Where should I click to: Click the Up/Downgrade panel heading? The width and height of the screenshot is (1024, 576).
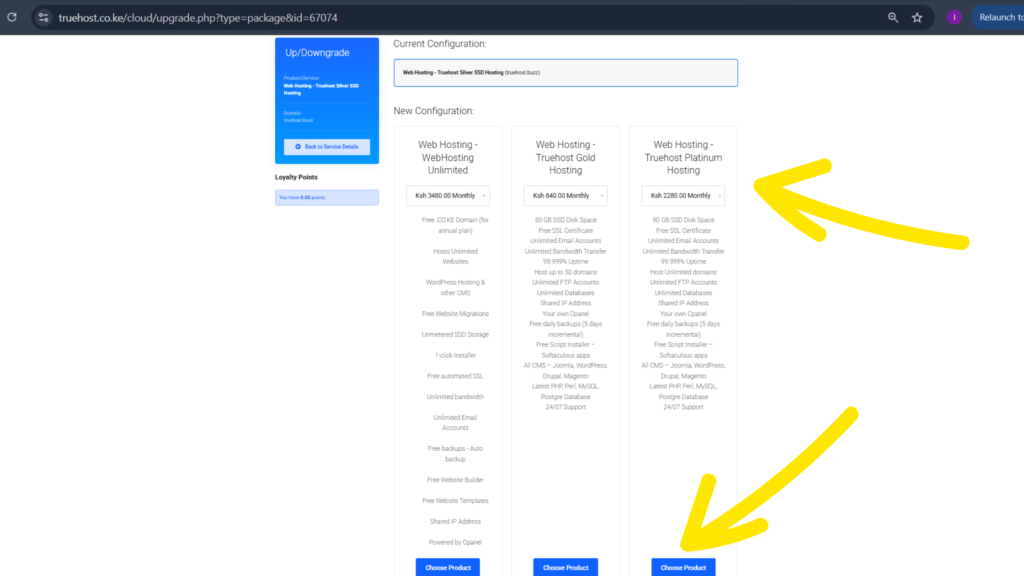pyautogui.click(x=317, y=53)
